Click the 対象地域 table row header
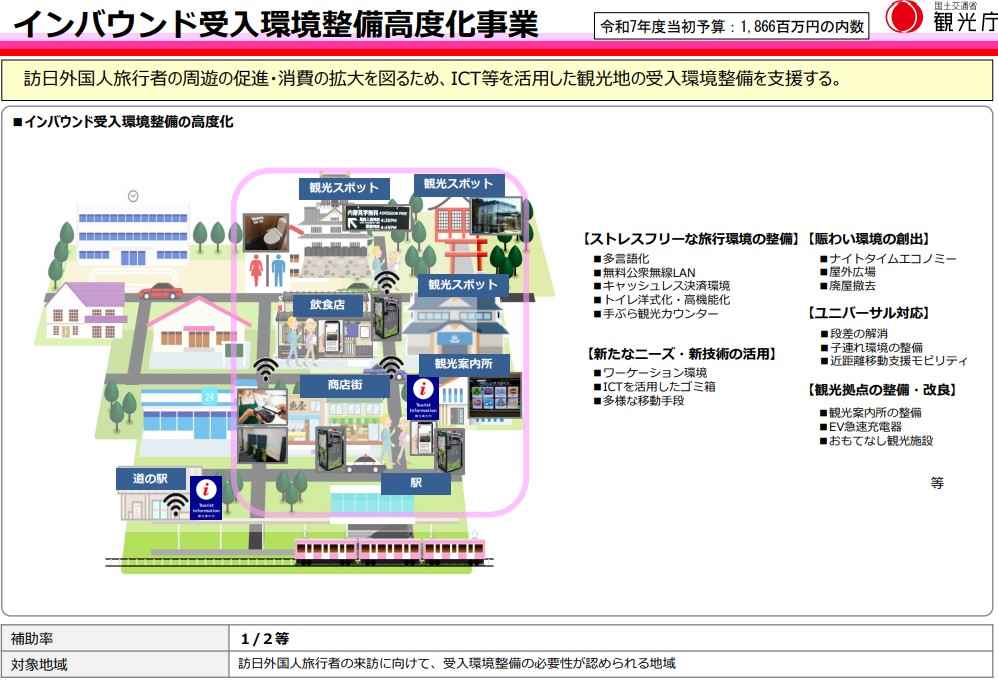 [115, 664]
